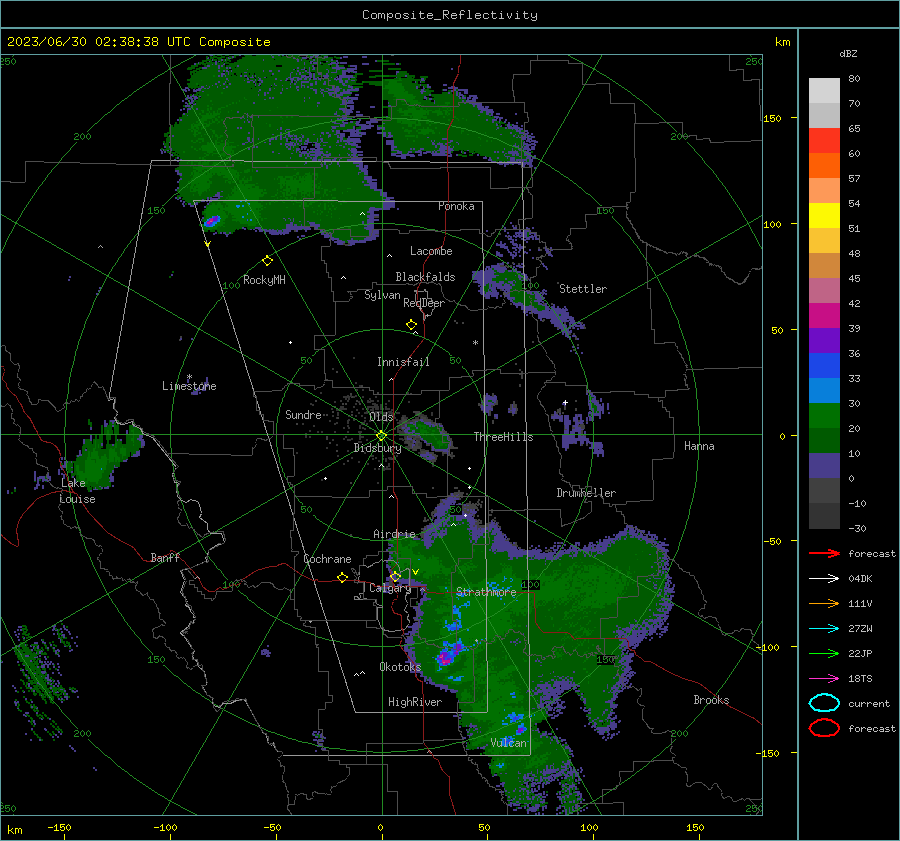Click the blue swatch between 36 and 33 dBZ

click(x=824, y=365)
